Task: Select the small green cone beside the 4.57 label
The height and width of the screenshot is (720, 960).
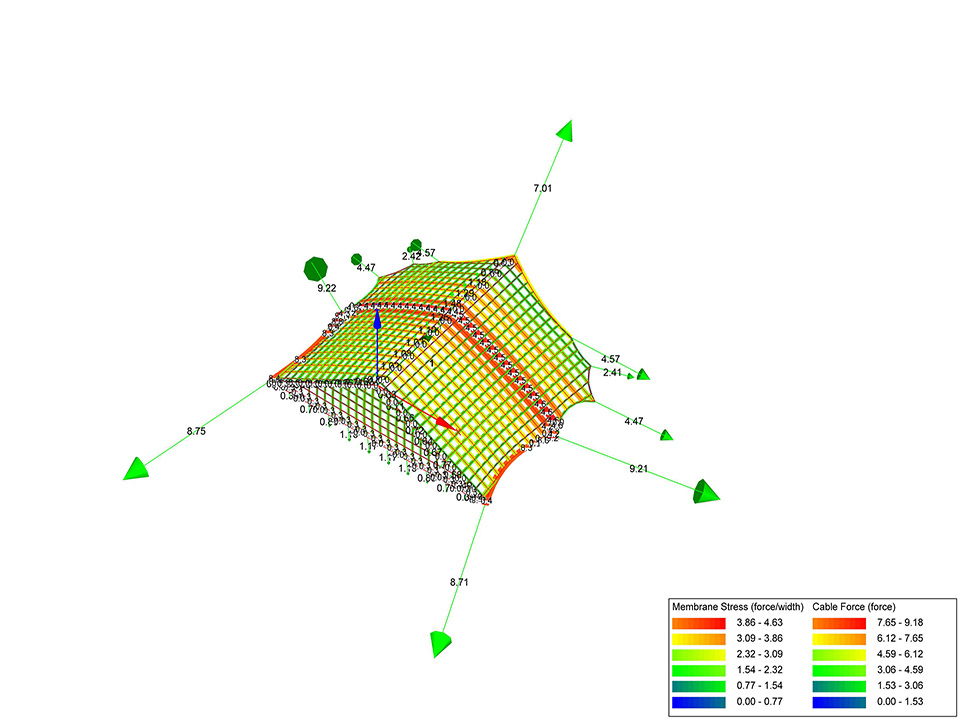Action: [642, 374]
